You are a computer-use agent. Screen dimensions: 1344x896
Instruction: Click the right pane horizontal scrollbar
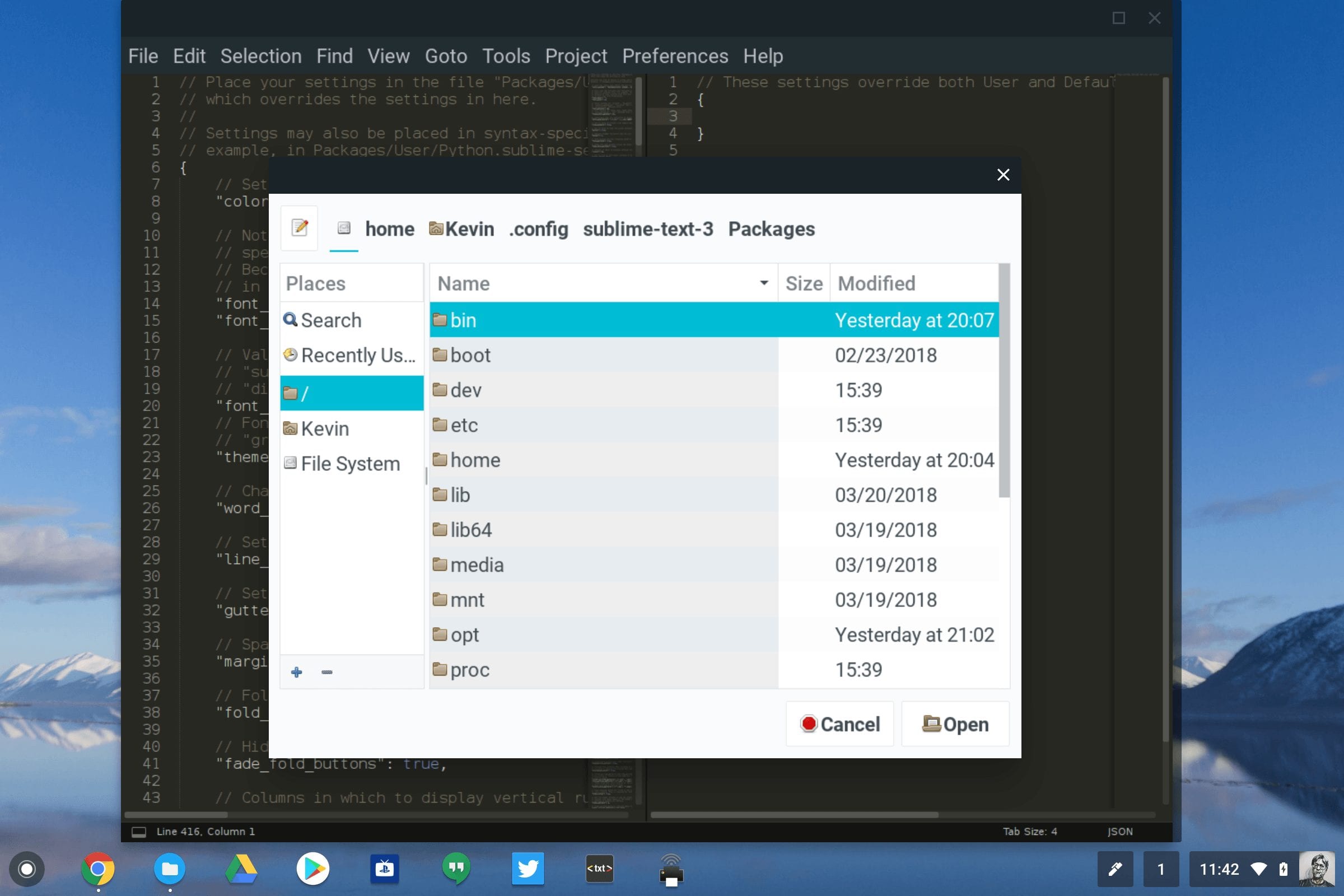794,814
